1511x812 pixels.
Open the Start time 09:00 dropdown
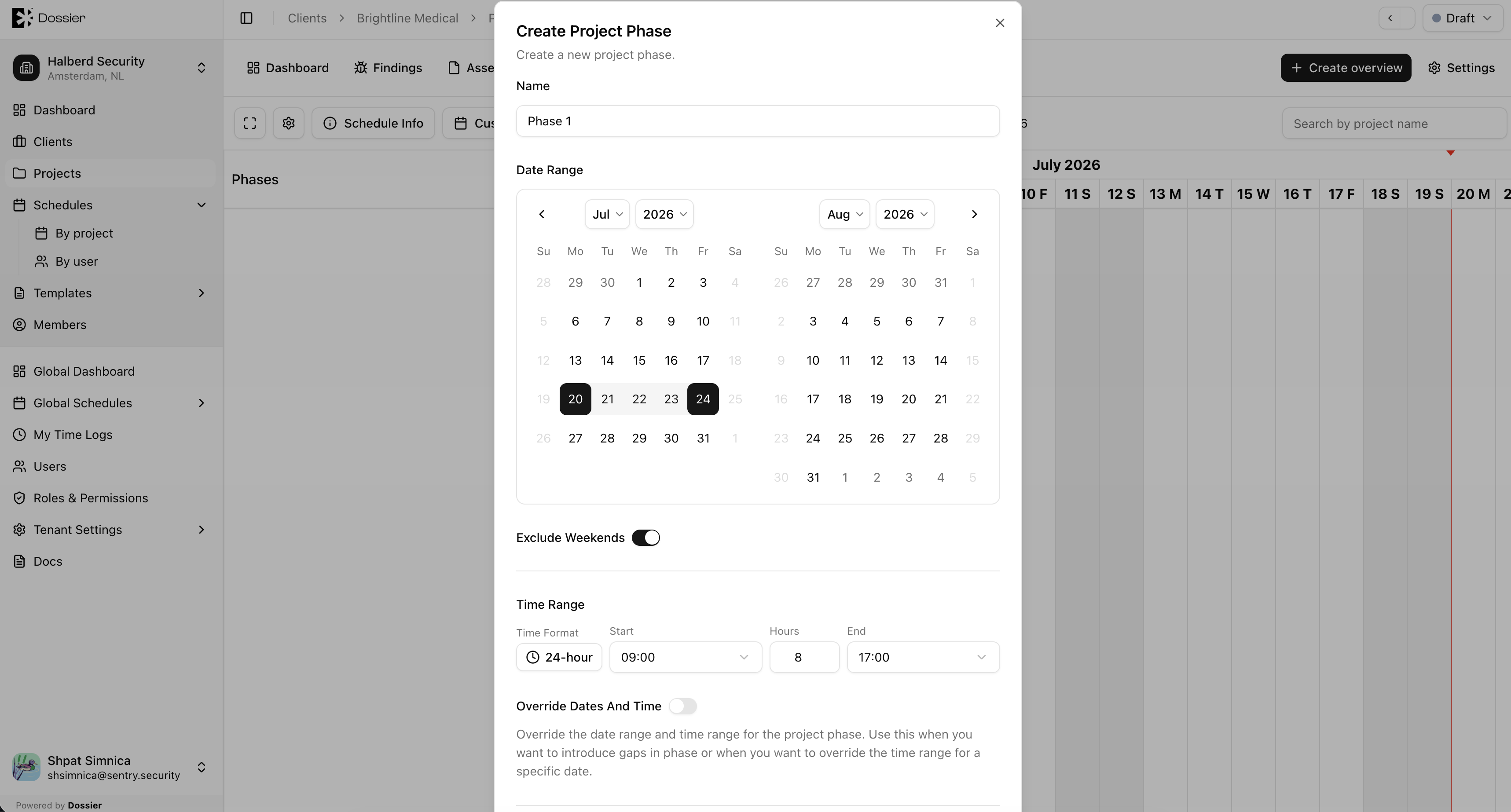click(x=685, y=657)
